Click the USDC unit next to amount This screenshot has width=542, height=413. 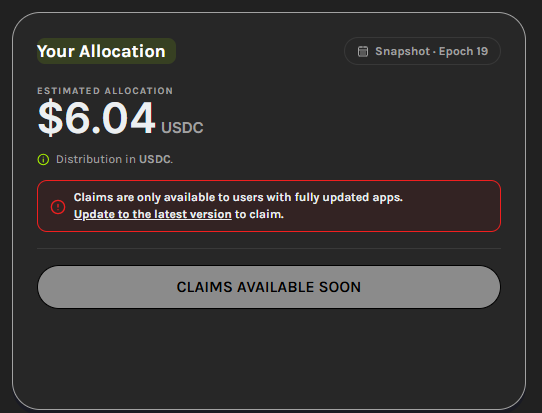(182, 128)
